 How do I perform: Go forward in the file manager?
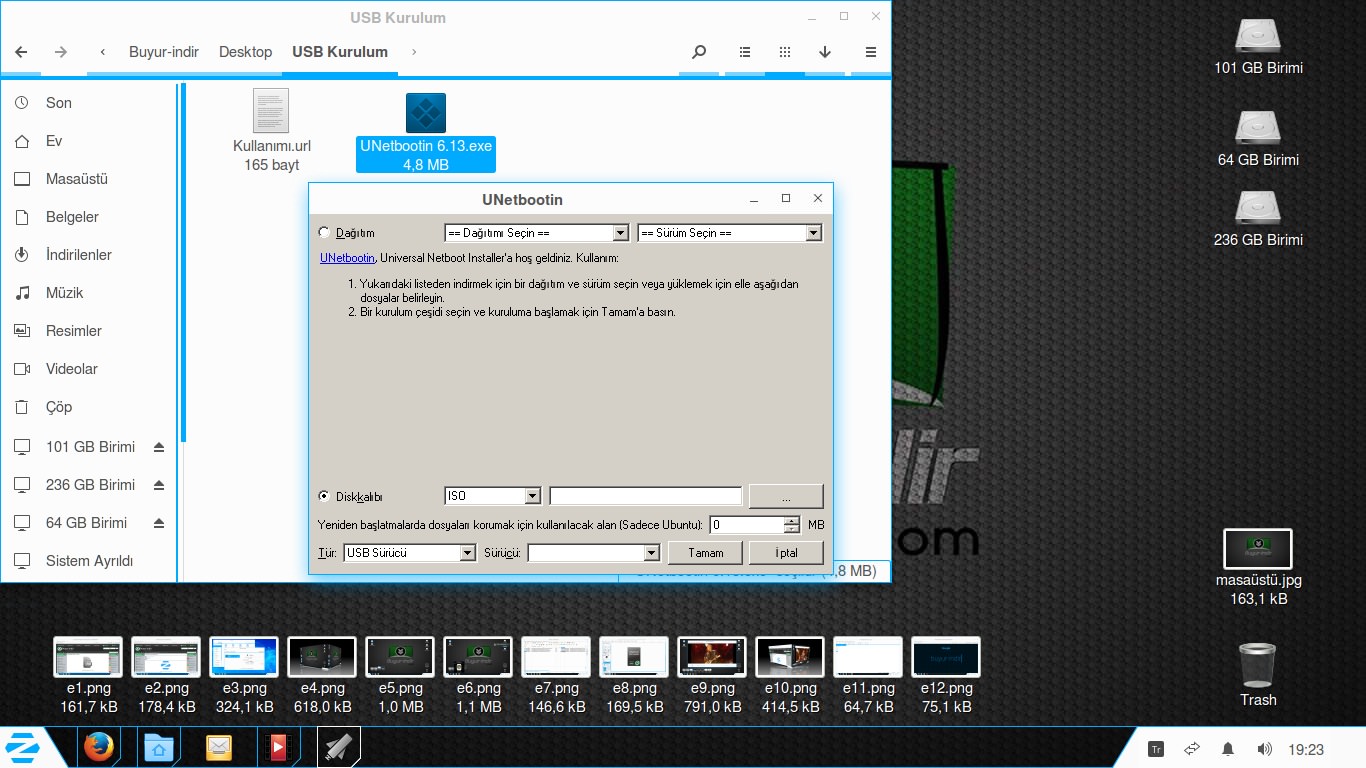61,52
